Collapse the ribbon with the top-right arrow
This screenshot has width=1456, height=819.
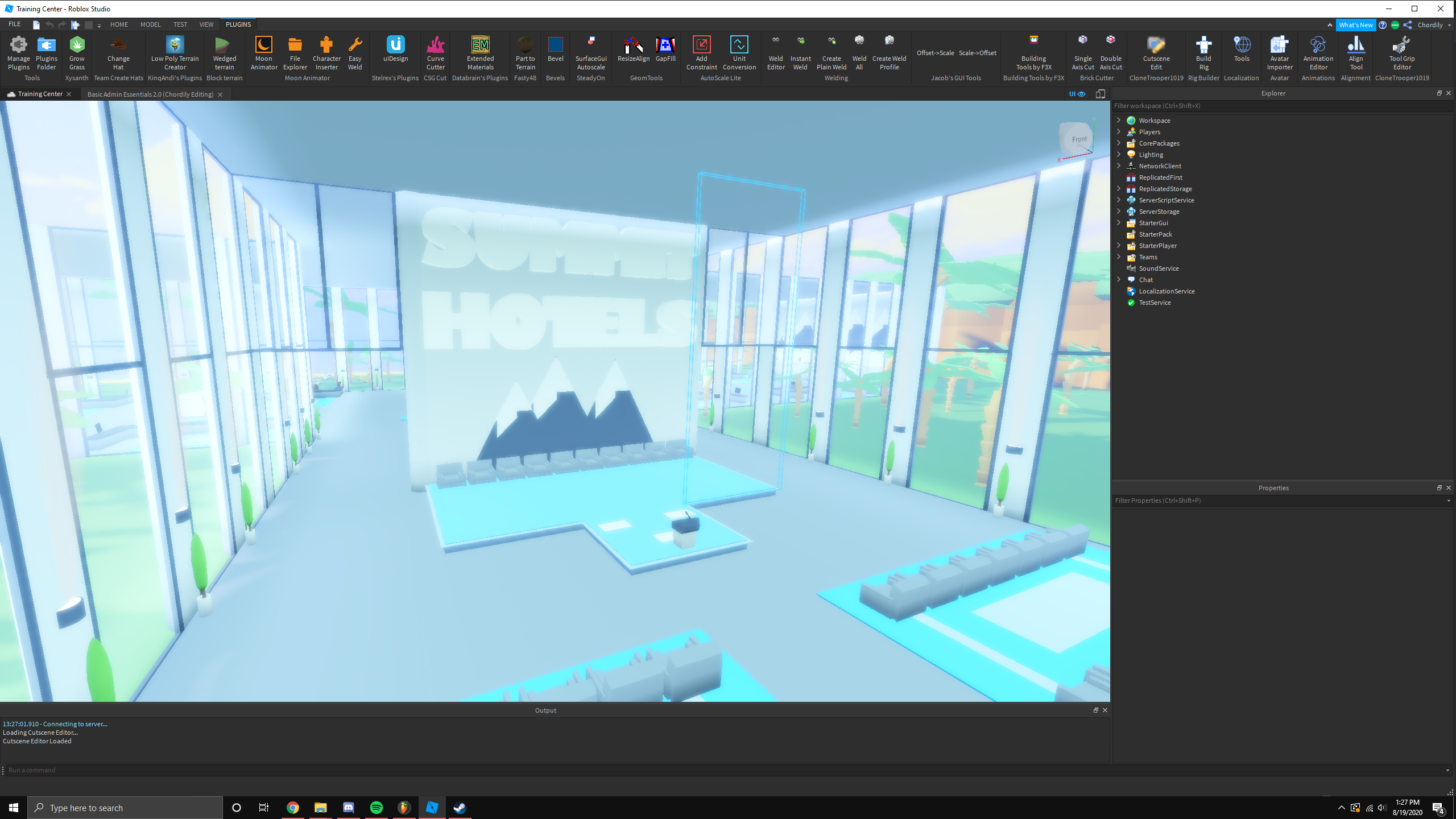click(x=1329, y=25)
